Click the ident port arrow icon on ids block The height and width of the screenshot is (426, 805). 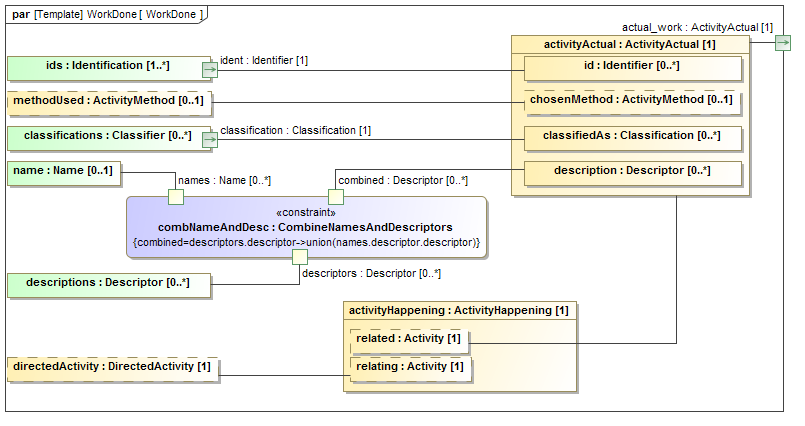click(210, 70)
